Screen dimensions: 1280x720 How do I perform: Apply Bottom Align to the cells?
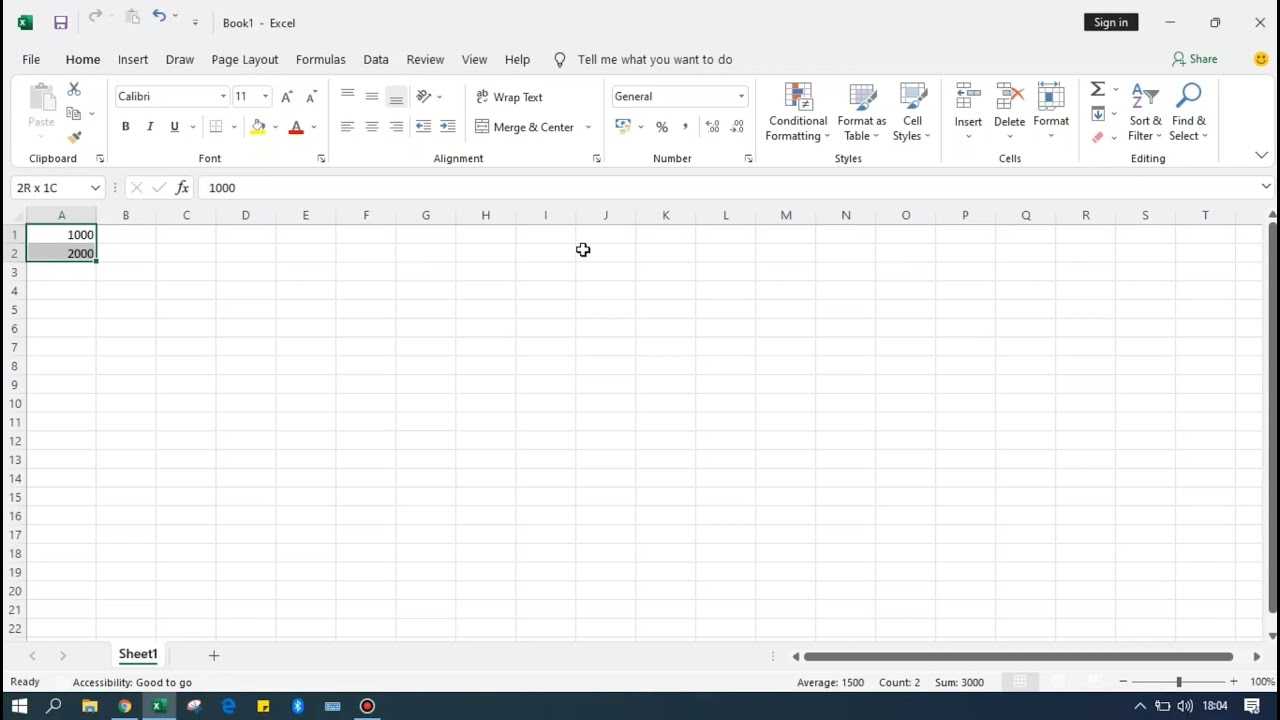[396, 96]
